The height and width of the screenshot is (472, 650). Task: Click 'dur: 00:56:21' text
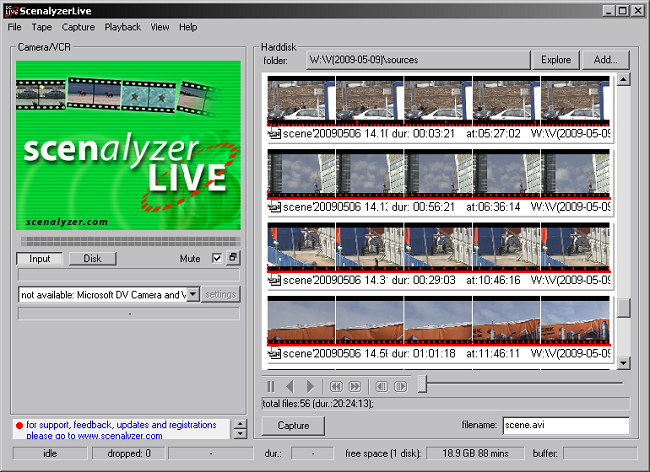[423, 206]
